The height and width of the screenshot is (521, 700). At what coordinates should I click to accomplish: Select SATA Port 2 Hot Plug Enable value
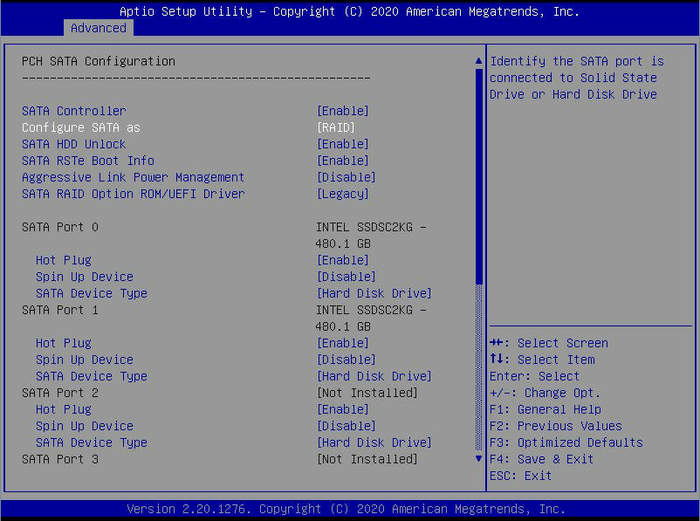click(x=342, y=409)
